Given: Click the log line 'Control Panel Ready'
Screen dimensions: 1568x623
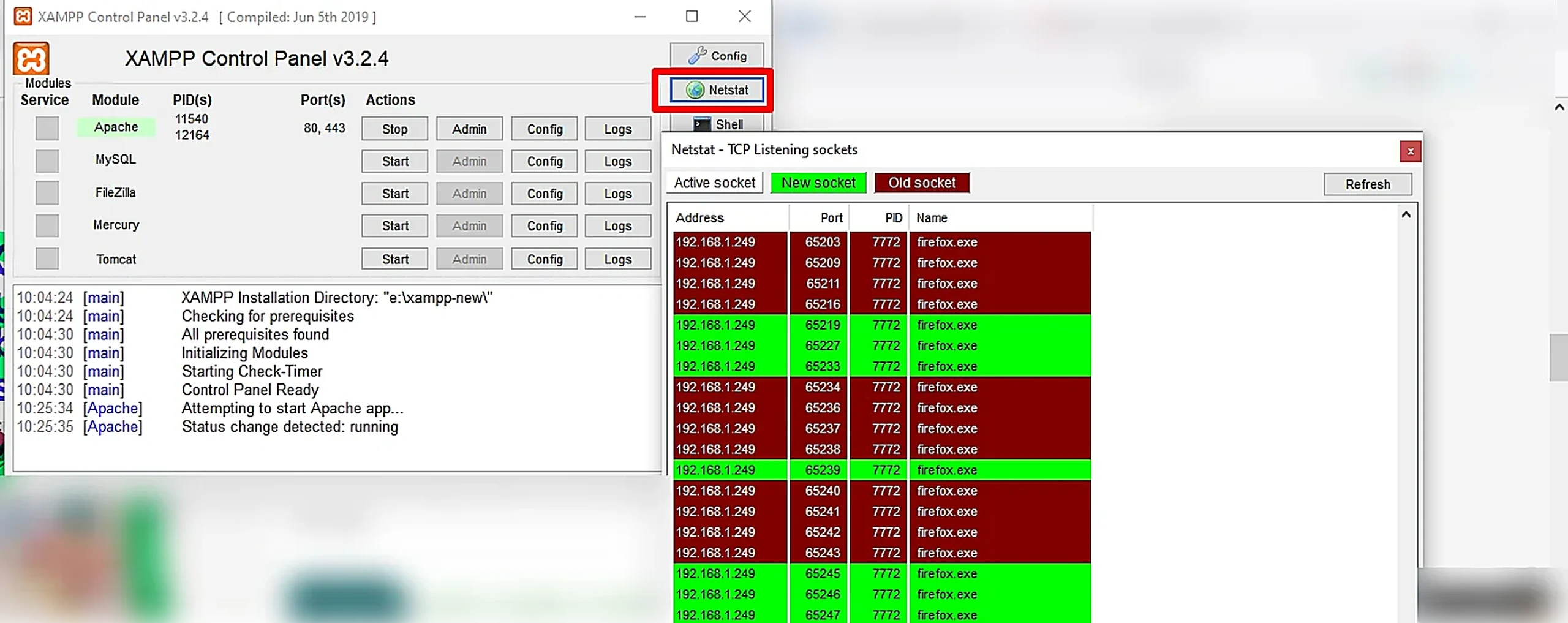Looking at the screenshot, I should [x=251, y=390].
